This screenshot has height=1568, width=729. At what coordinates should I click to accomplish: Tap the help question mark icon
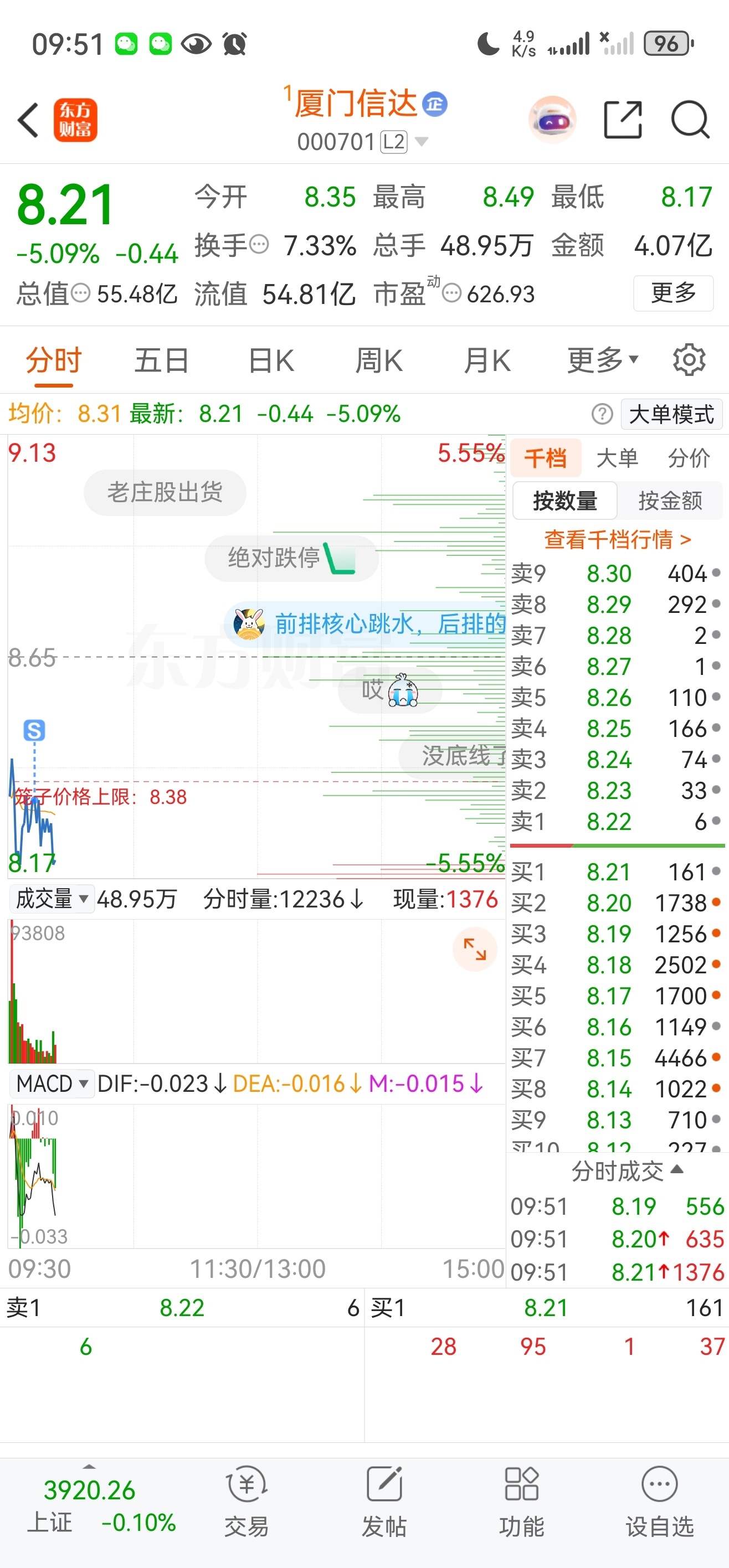pos(602,414)
